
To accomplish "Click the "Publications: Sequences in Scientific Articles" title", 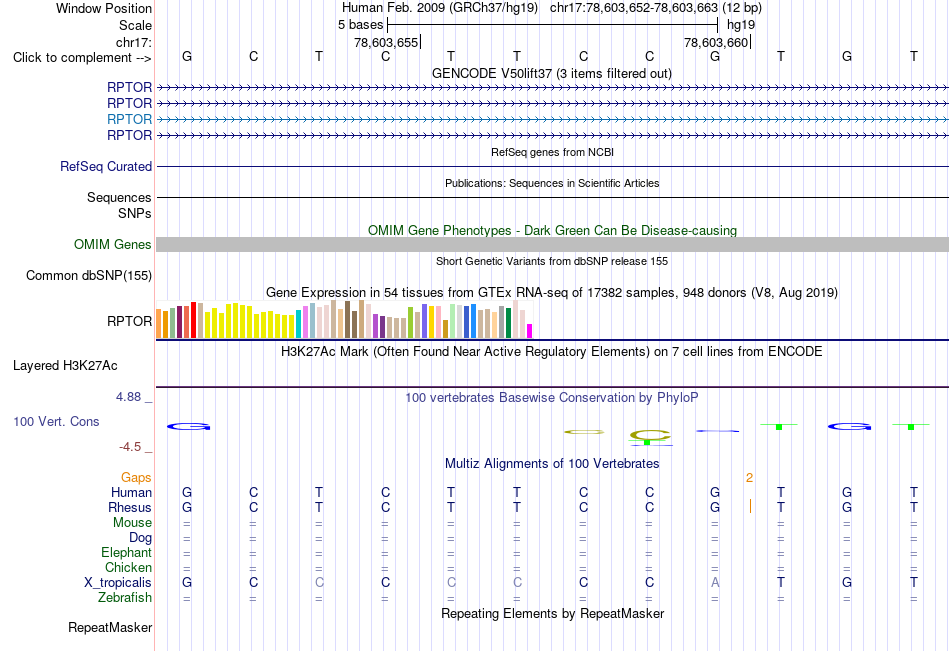I will click(x=552, y=183).
